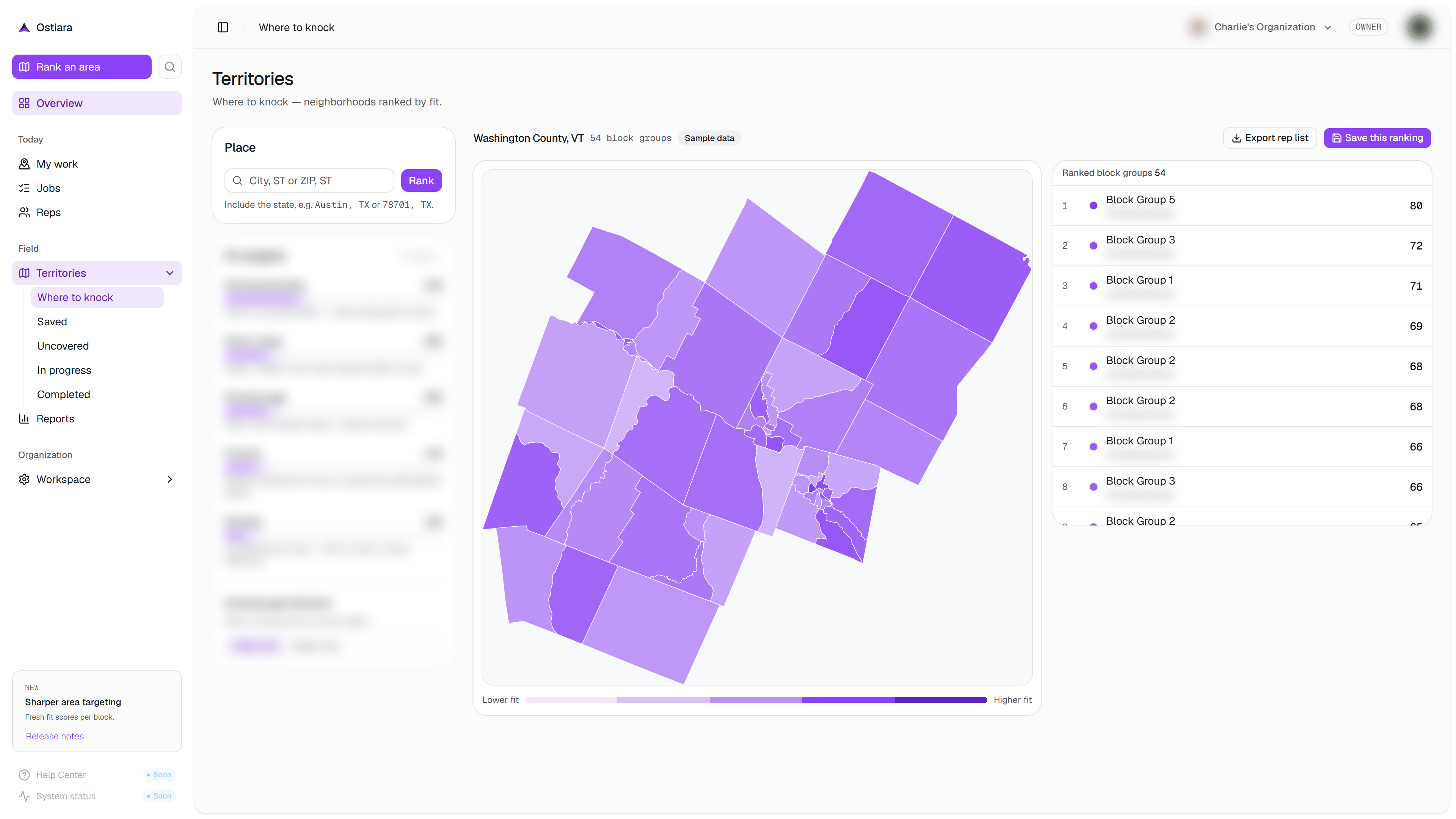Open Workspace settings

pos(97,479)
